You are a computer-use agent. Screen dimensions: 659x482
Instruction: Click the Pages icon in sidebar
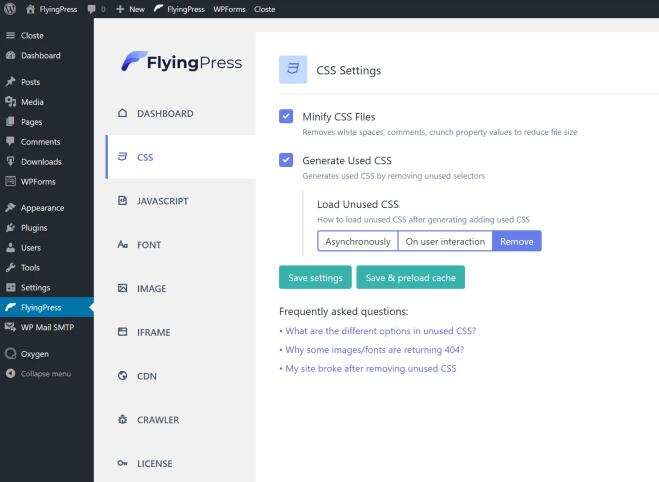[x=11, y=121]
